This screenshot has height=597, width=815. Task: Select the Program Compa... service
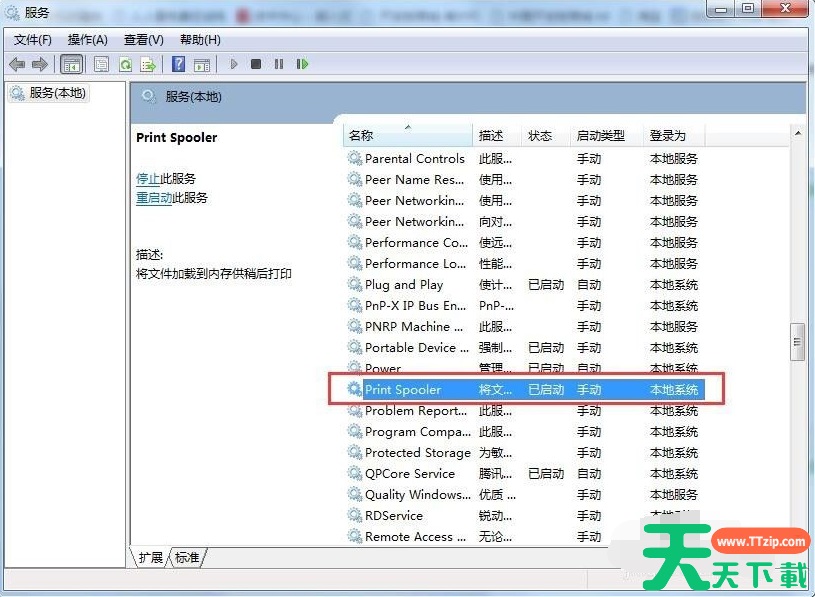tap(418, 432)
